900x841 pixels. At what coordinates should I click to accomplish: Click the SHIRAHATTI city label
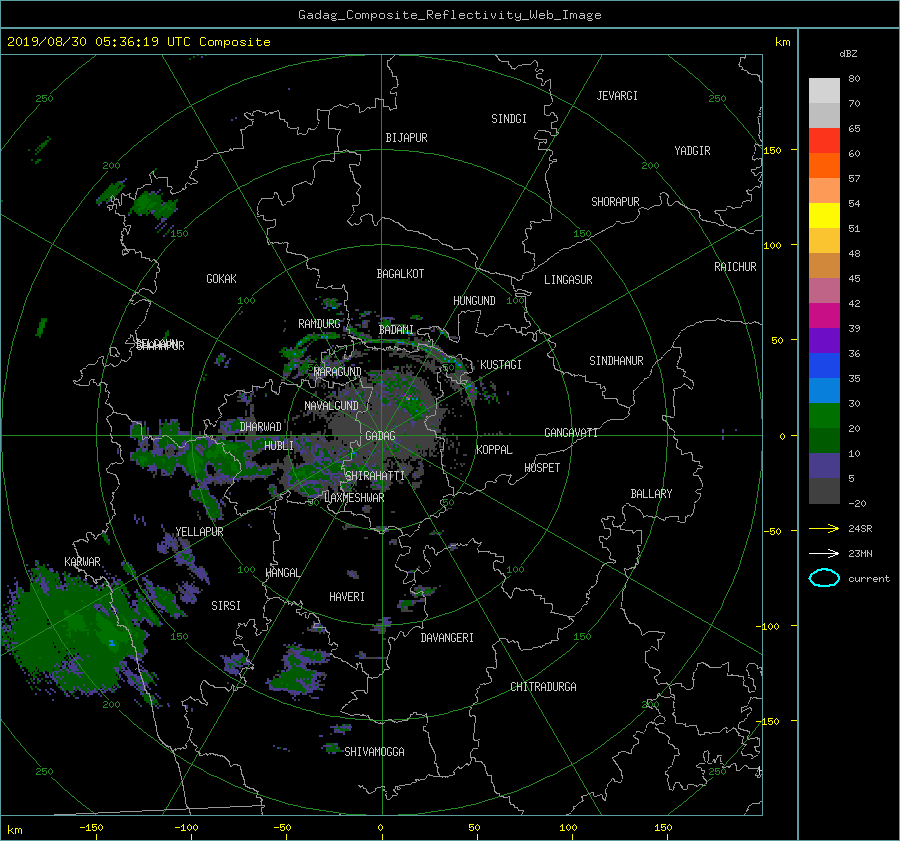[375, 476]
